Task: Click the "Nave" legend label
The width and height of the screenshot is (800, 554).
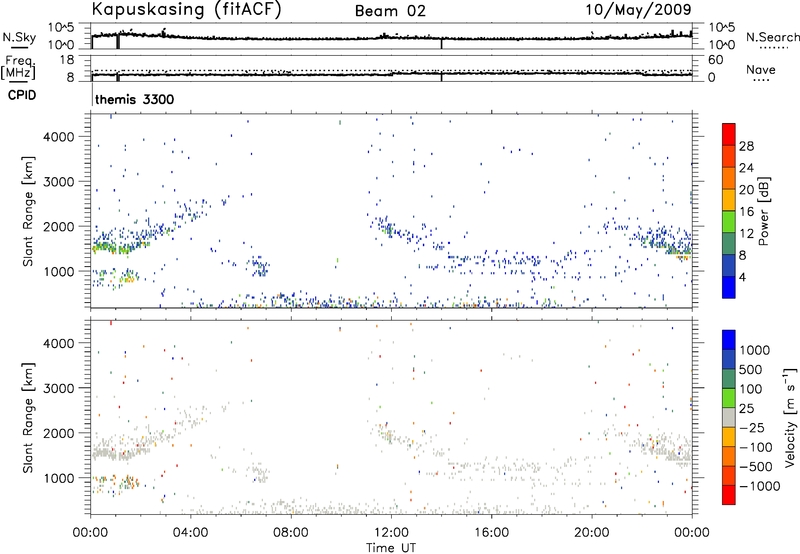Action: [x=761, y=69]
